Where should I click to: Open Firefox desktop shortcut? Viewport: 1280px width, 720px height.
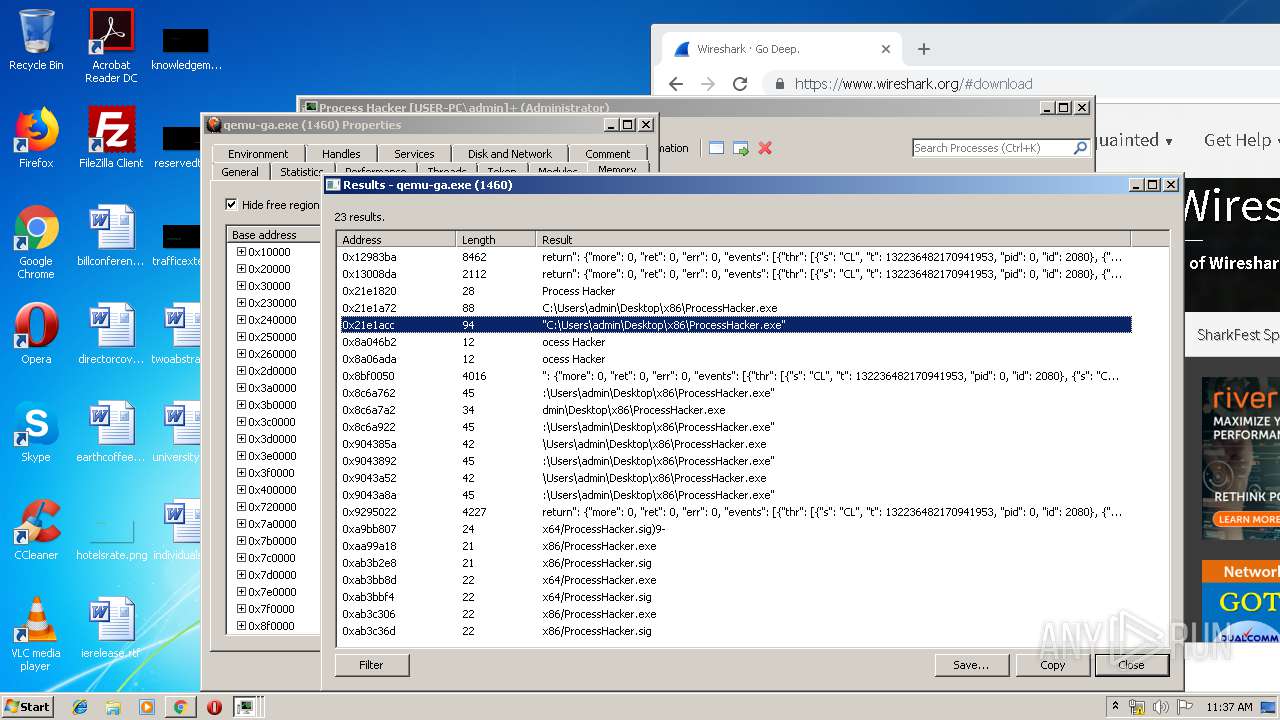coord(36,138)
